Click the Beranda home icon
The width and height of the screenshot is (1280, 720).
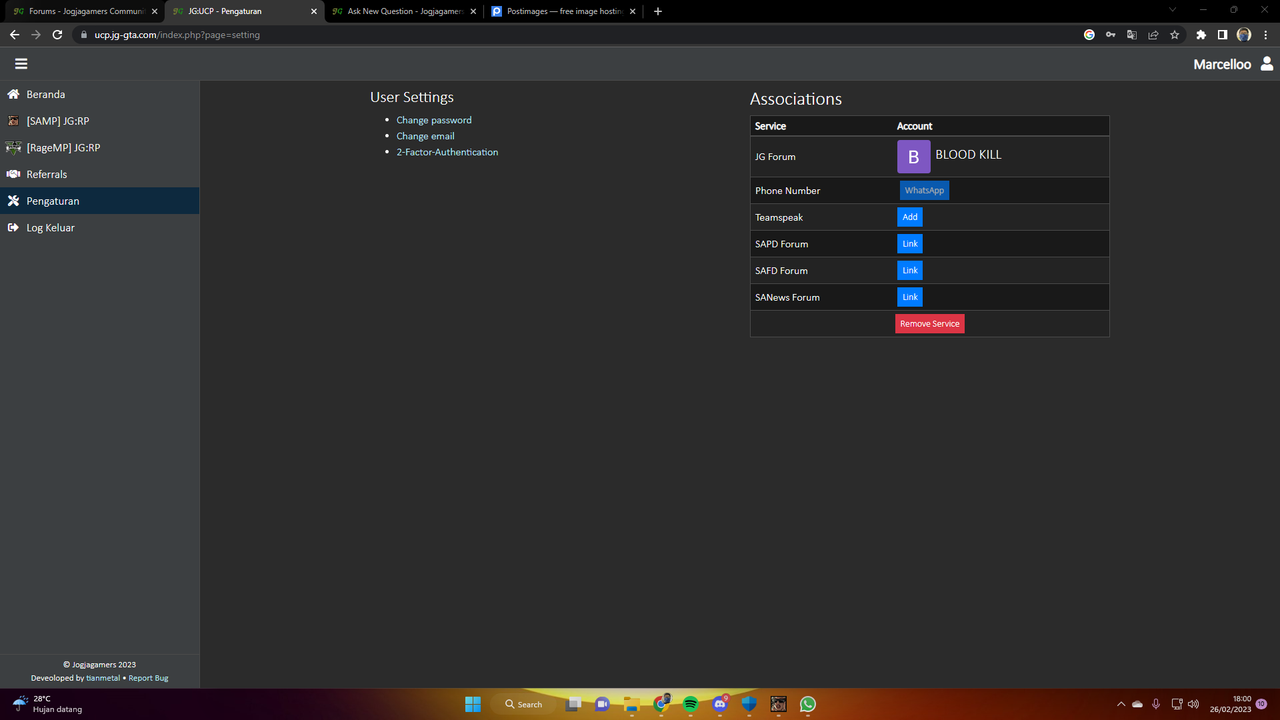(x=13, y=94)
